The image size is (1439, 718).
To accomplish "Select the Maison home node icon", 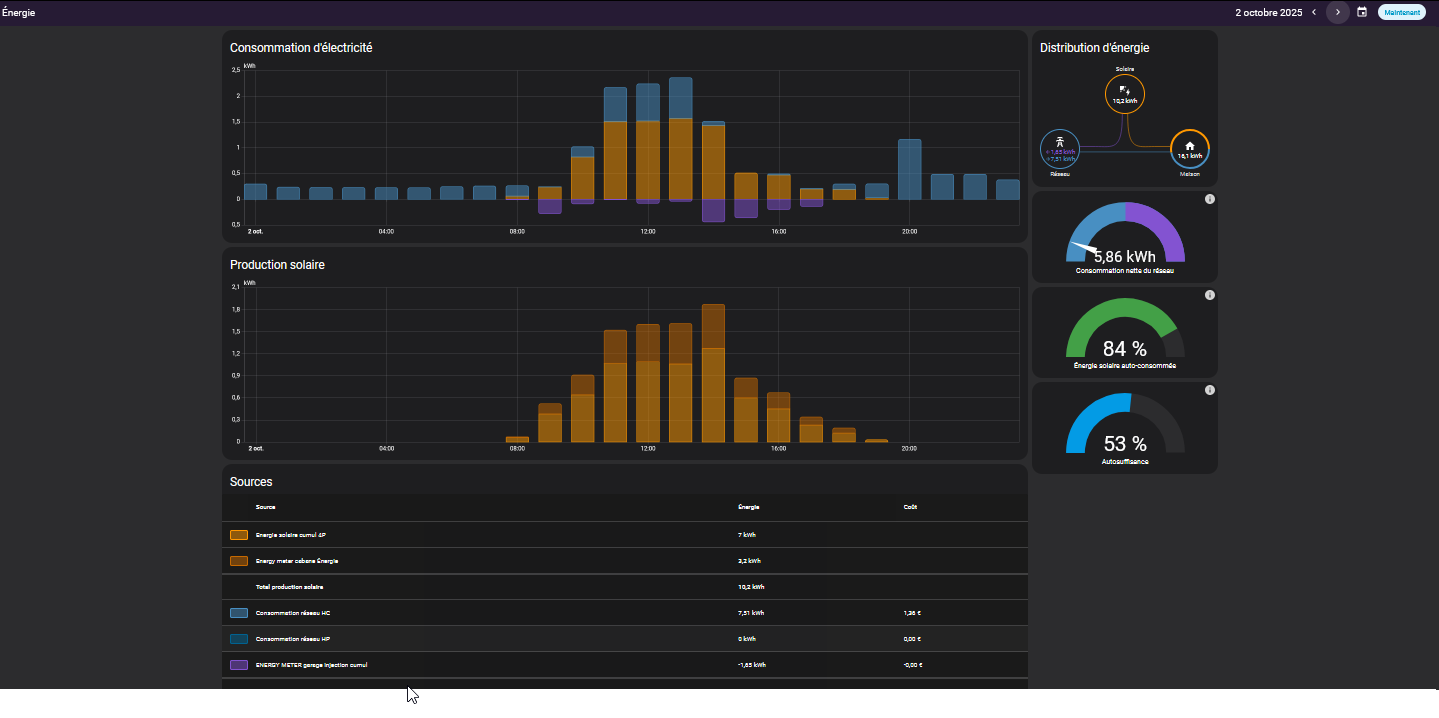I will [x=1189, y=149].
